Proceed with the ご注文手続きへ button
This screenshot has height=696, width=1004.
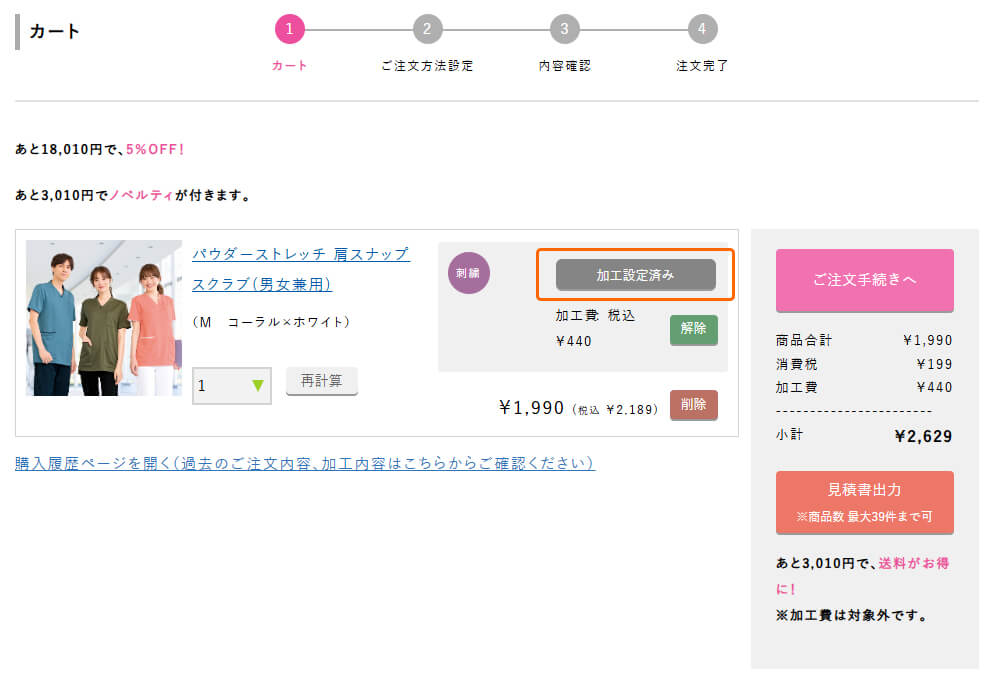864,280
